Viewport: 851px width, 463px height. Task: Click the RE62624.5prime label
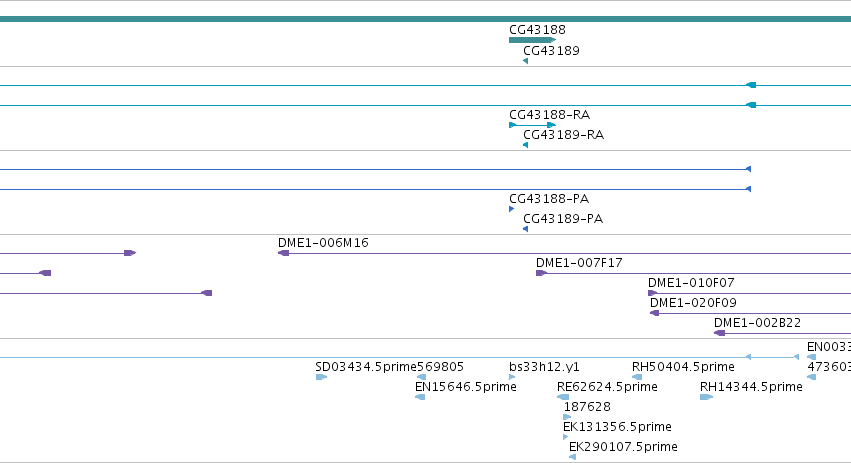pyautogui.click(x=607, y=387)
